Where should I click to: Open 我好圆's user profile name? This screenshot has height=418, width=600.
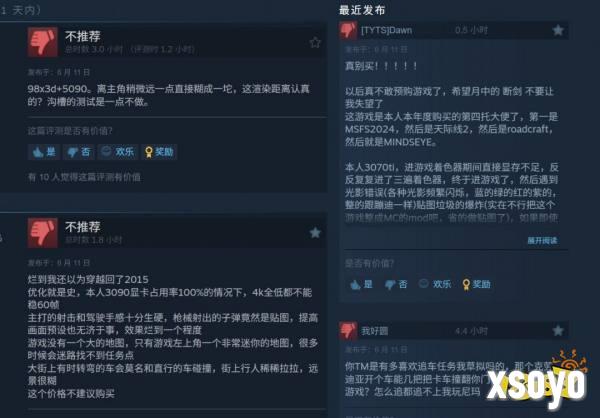point(375,331)
